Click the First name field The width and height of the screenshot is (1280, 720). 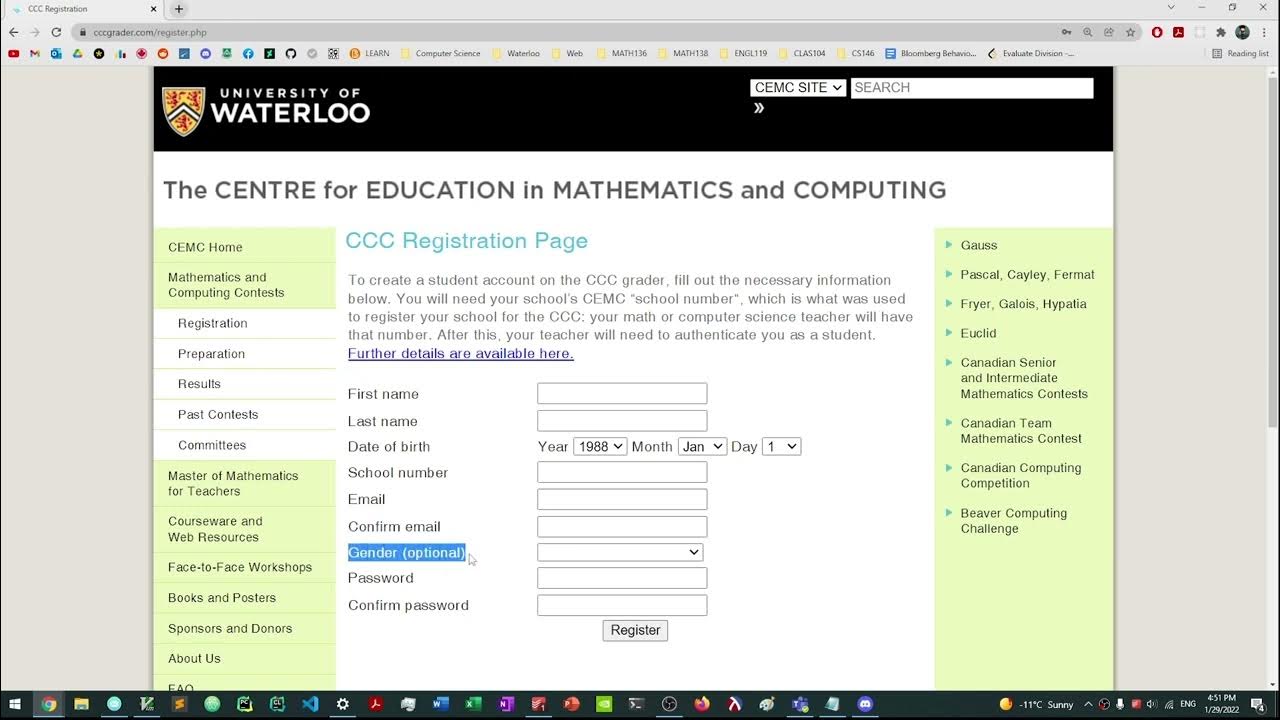pyautogui.click(x=622, y=394)
